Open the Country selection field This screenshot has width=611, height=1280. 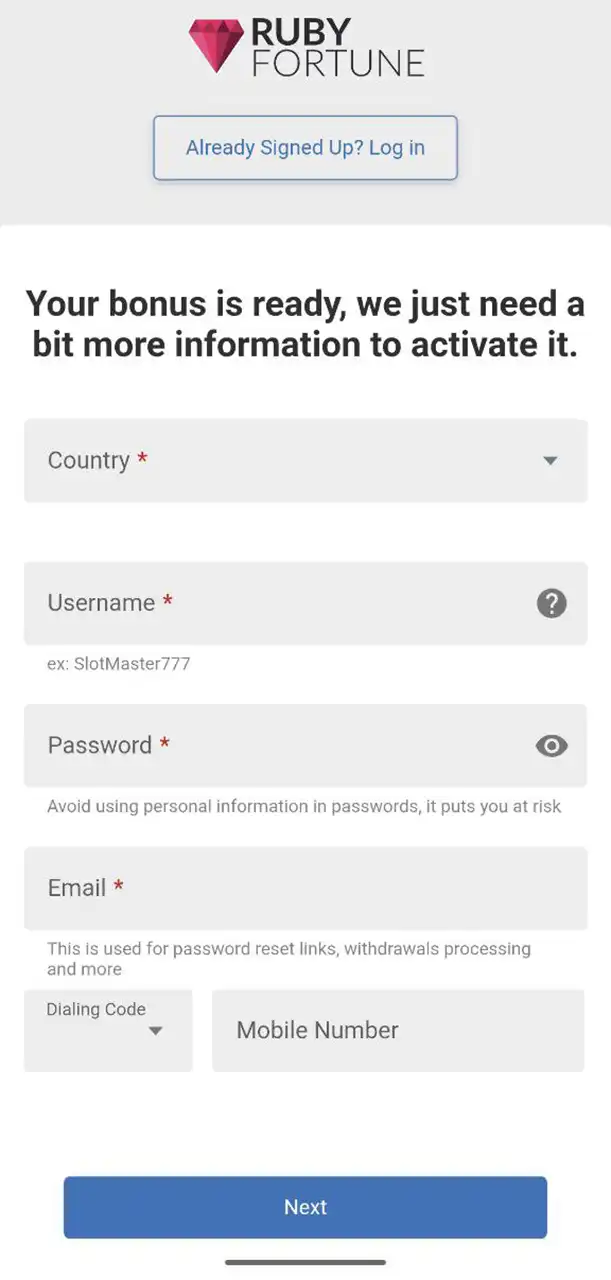(290, 461)
